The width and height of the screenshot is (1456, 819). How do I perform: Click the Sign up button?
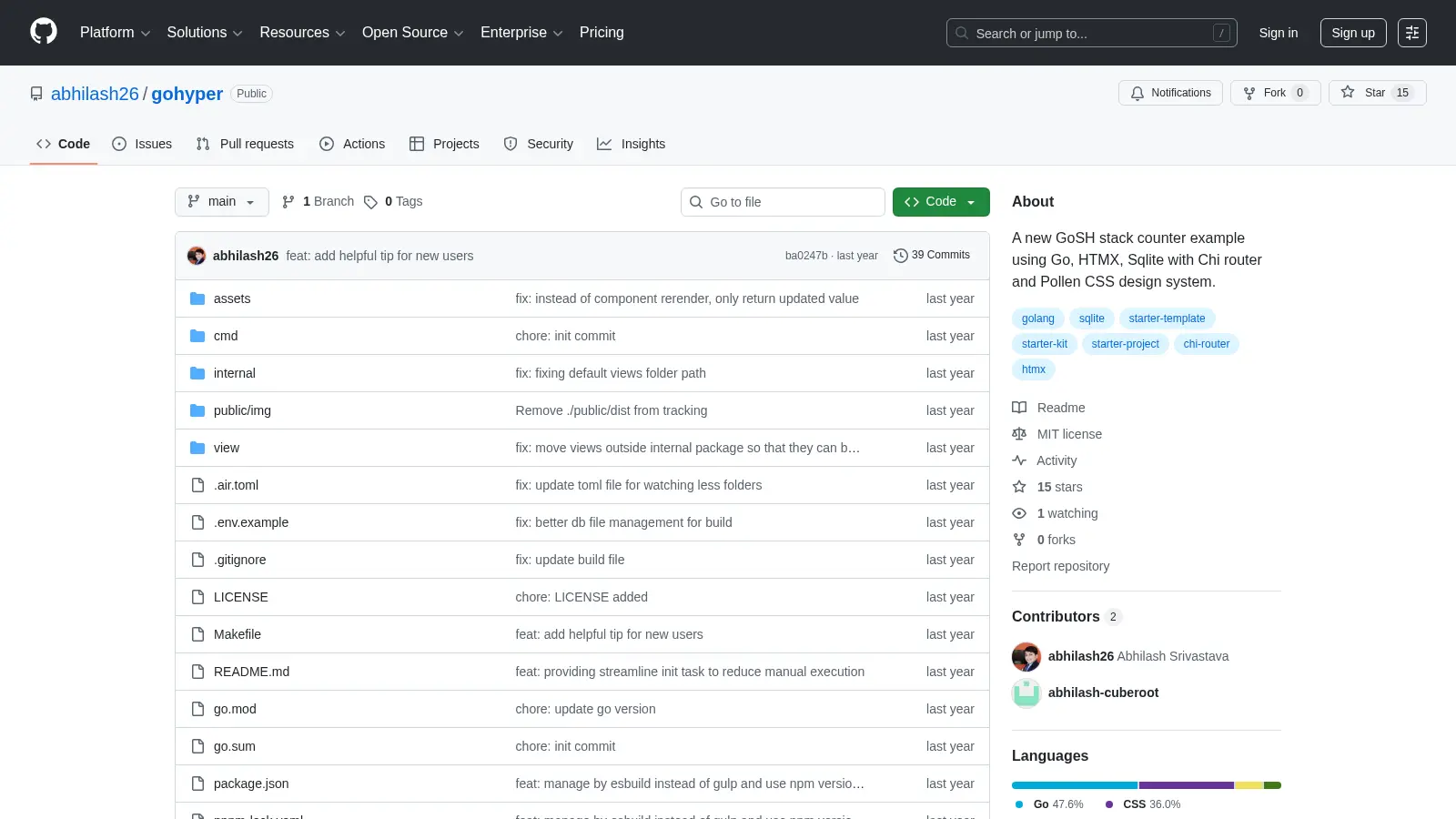[1353, 33]
